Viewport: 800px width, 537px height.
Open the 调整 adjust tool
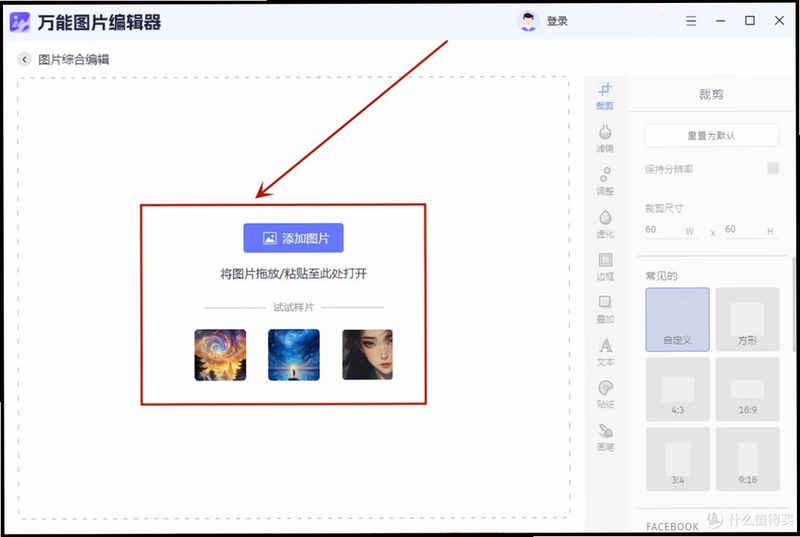[605, 181]
